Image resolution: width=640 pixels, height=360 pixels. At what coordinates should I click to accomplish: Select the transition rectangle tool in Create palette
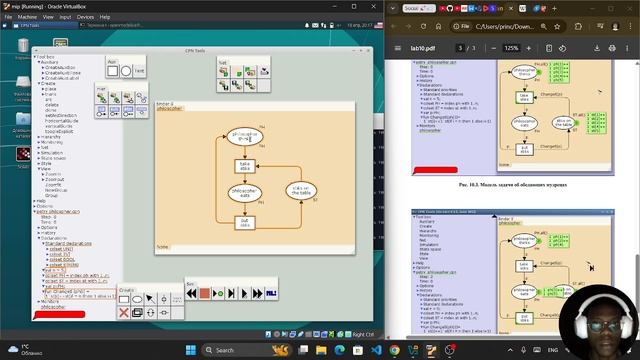point(124,300)
